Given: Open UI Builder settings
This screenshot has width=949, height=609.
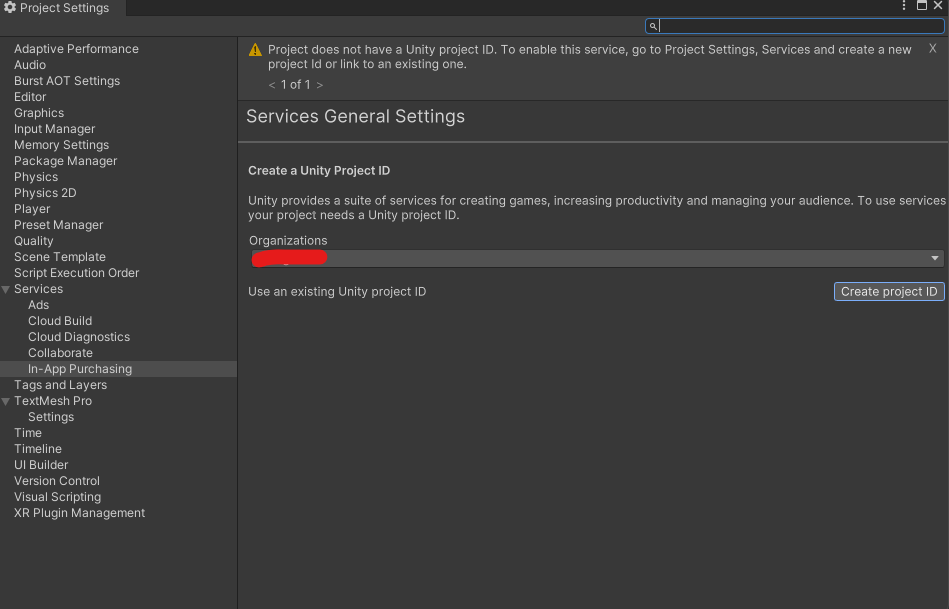Looking at the screenshot, I should [41, 465].
